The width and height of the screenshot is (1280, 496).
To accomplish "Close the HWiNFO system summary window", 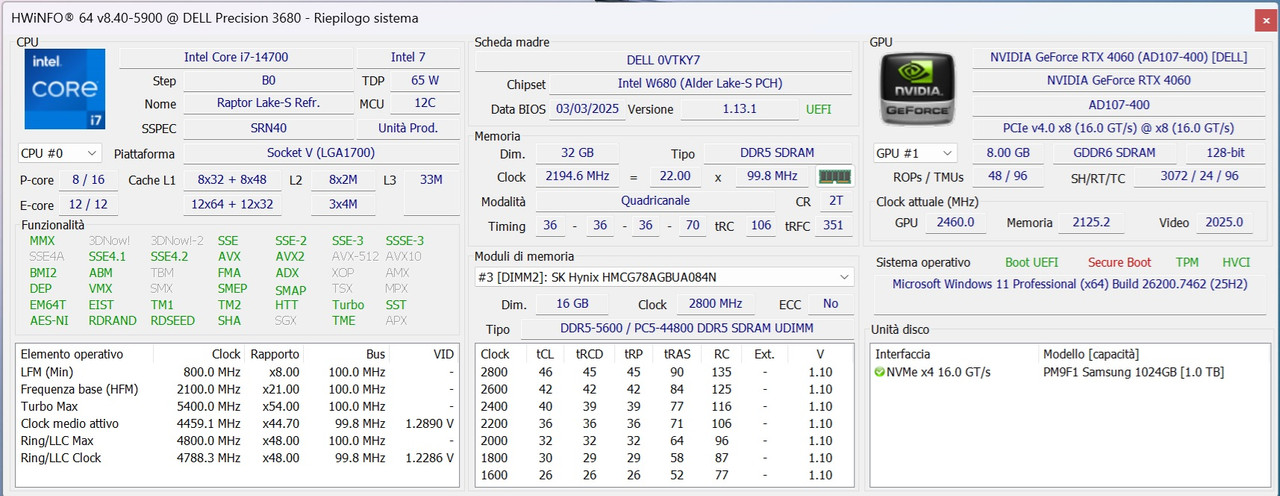I will click(x=1265, y=18).
